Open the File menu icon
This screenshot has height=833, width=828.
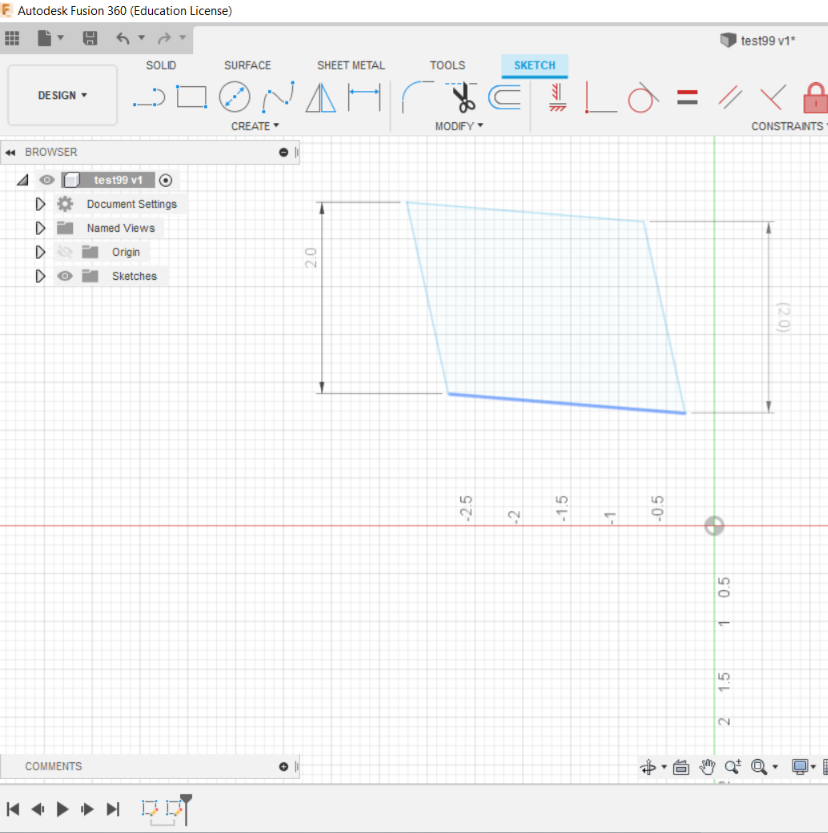click(x=45, y=38)
